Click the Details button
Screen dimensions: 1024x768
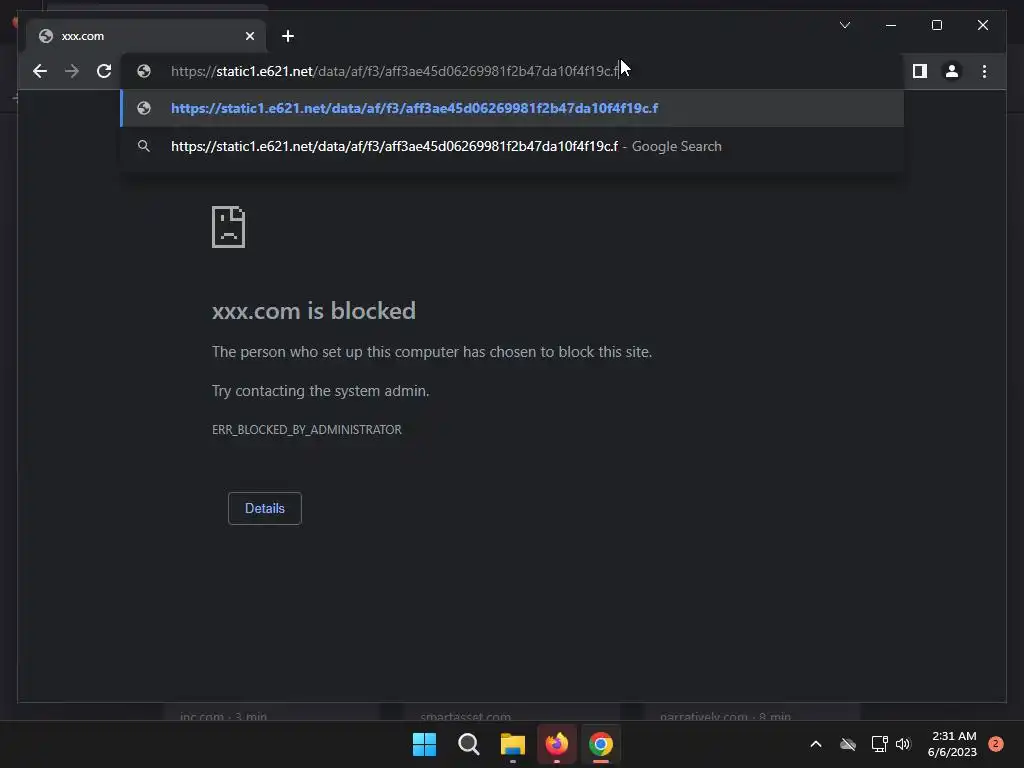(264, 508)
